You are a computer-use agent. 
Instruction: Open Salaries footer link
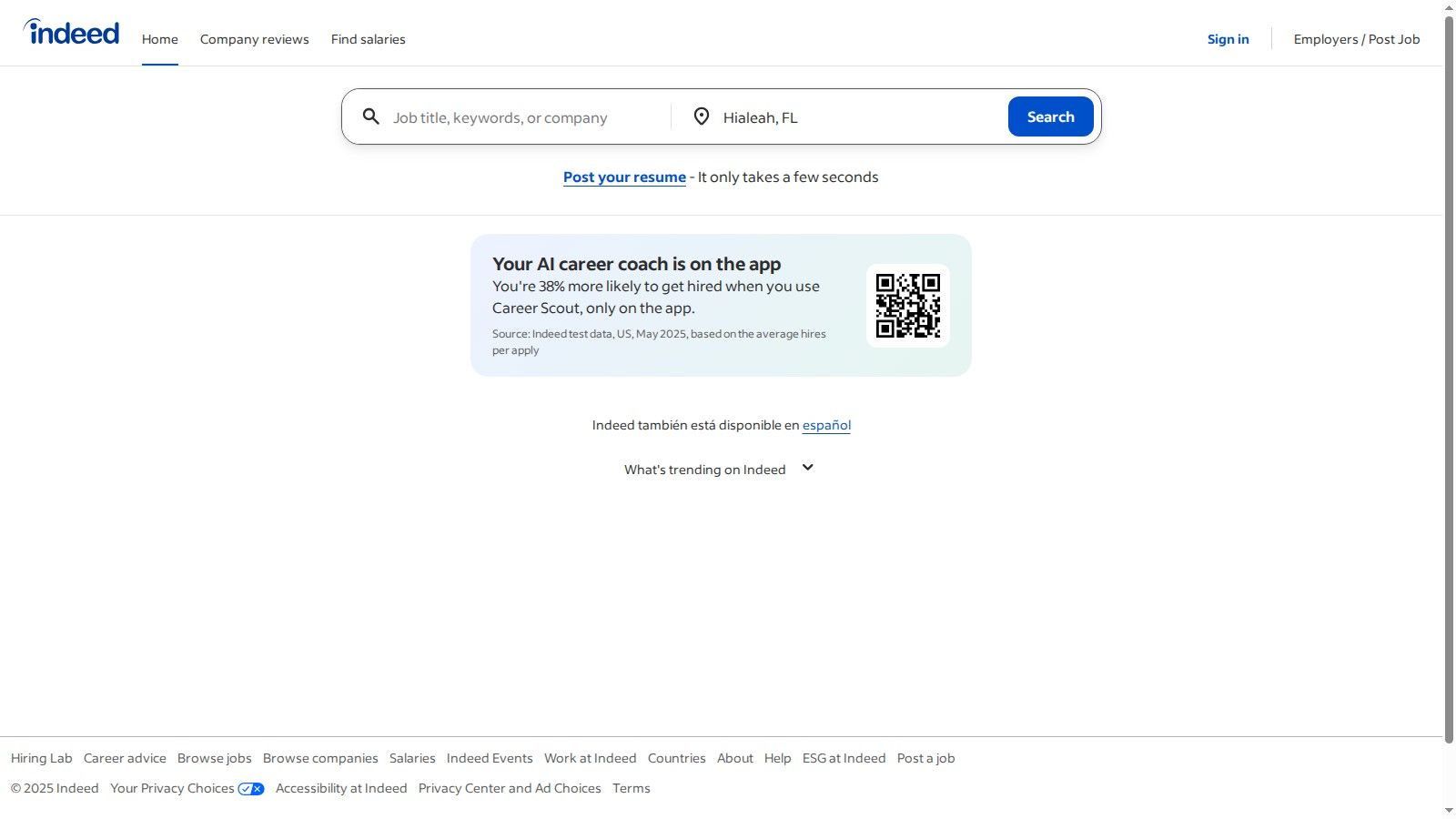(x=412, y=758)
